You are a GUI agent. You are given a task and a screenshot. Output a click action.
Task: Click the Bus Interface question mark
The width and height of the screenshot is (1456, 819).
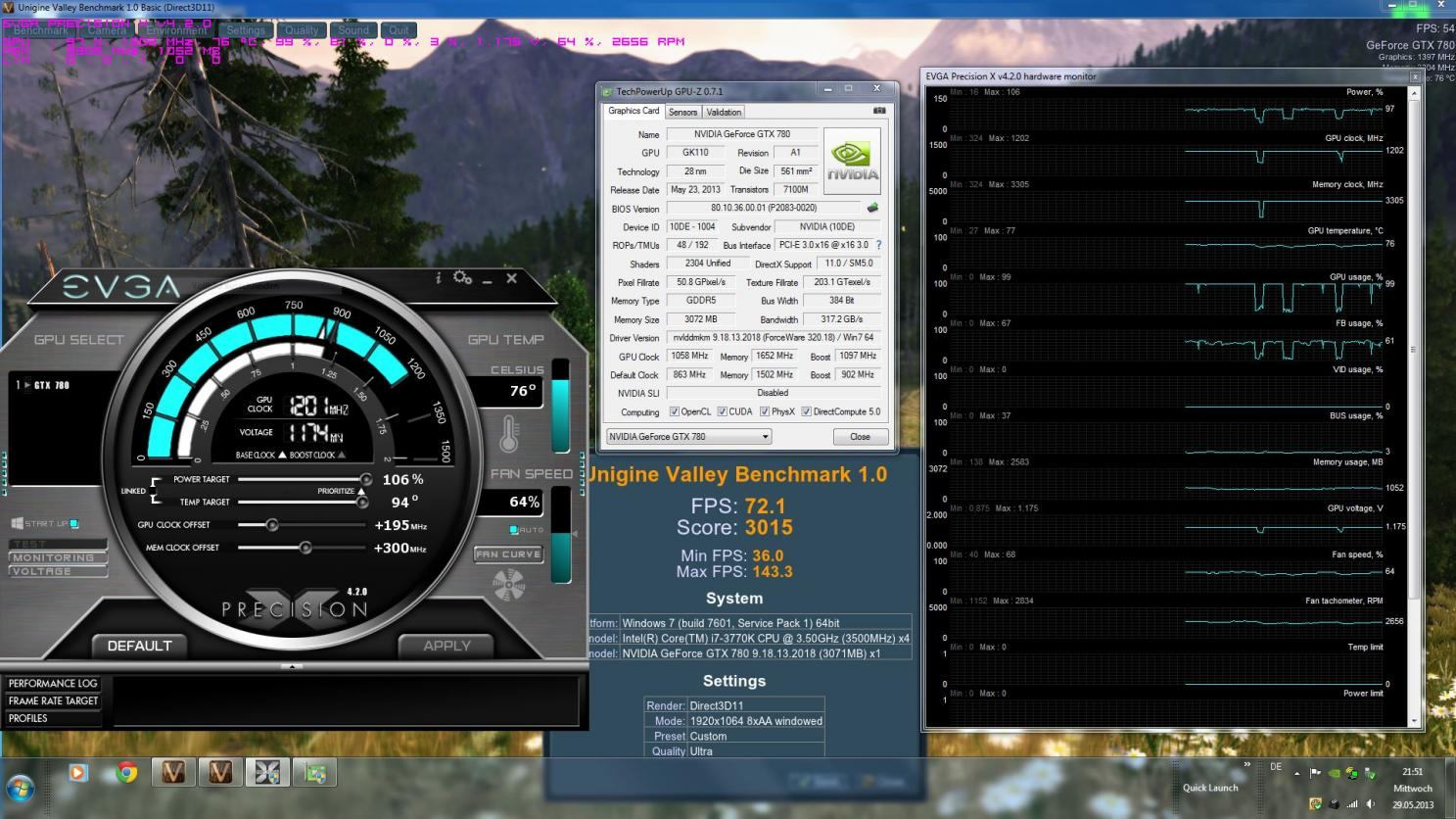tap(878, 245)
